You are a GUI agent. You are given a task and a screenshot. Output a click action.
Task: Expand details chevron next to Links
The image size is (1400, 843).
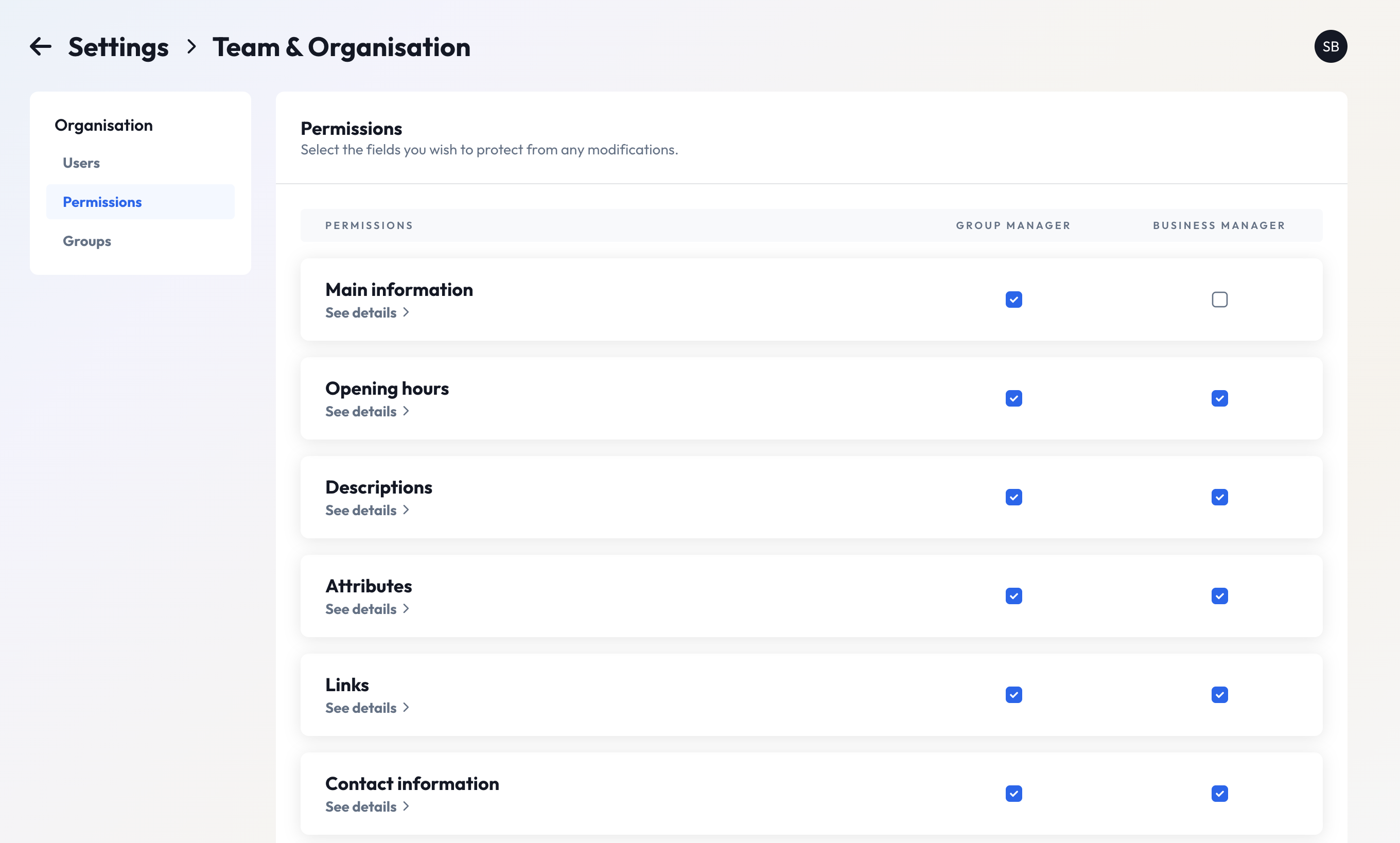tap(406, 708)
